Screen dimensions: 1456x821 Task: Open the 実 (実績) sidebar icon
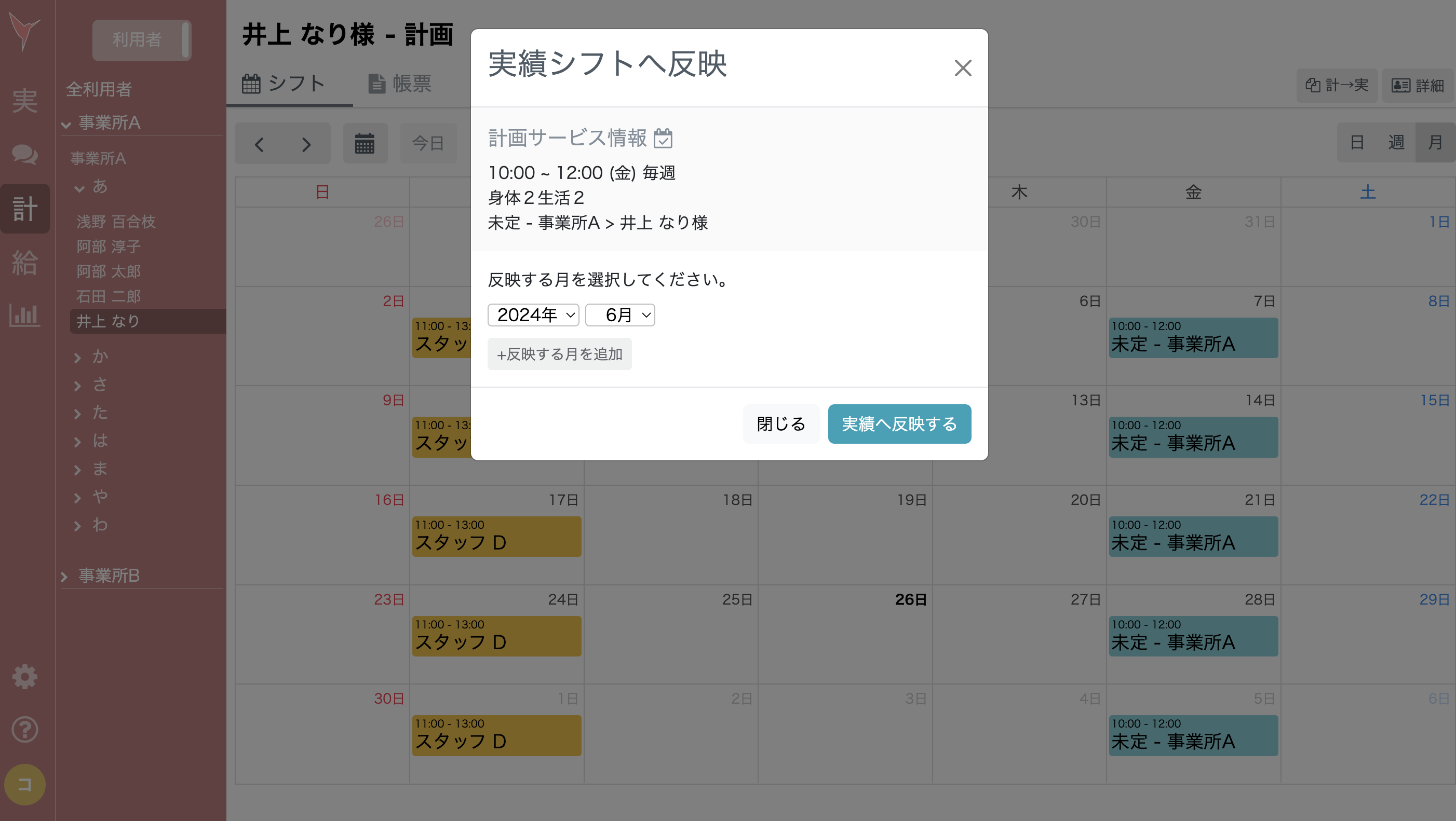click(25, 100)
